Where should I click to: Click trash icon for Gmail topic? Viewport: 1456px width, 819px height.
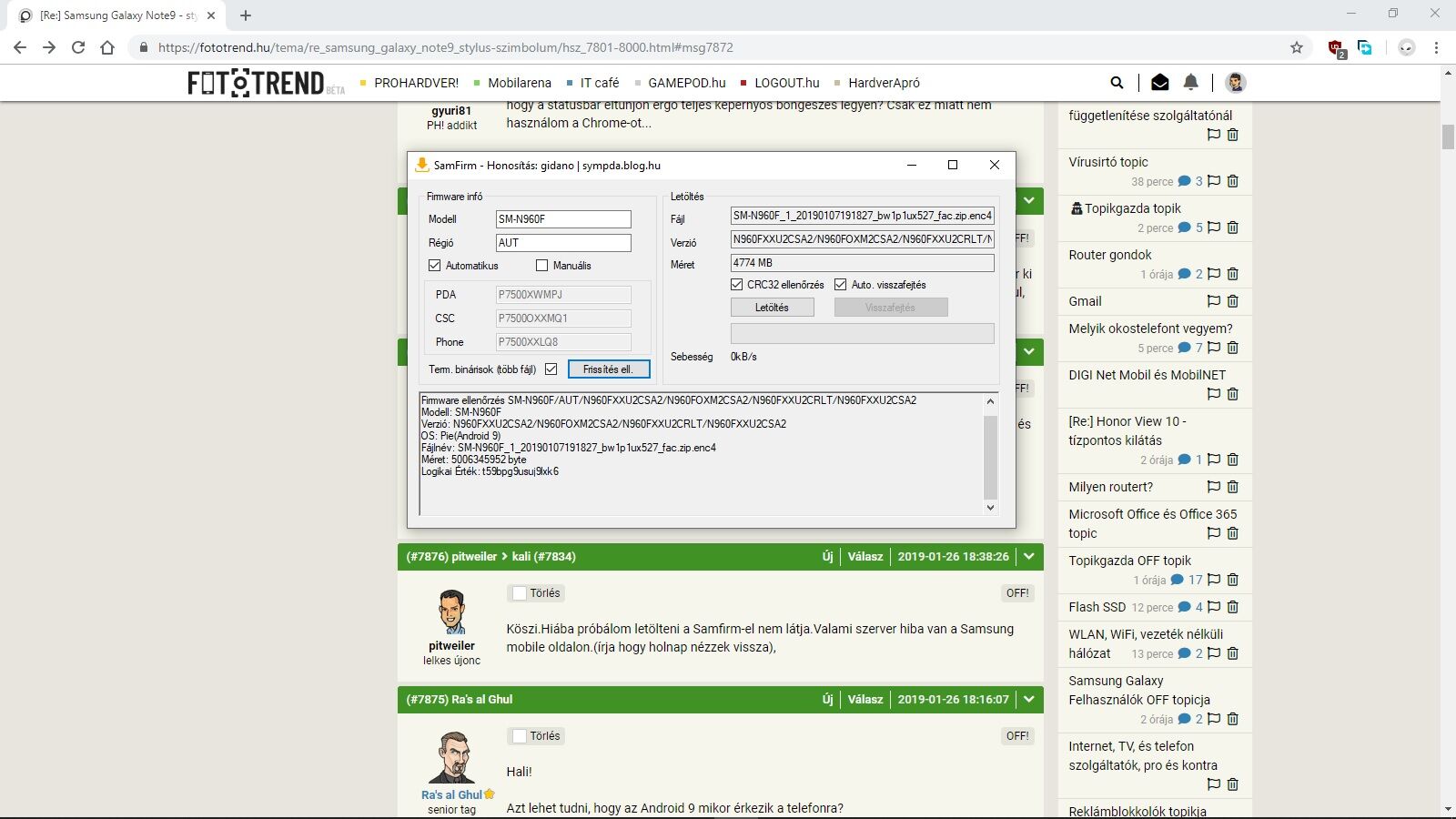(1233, 301)
